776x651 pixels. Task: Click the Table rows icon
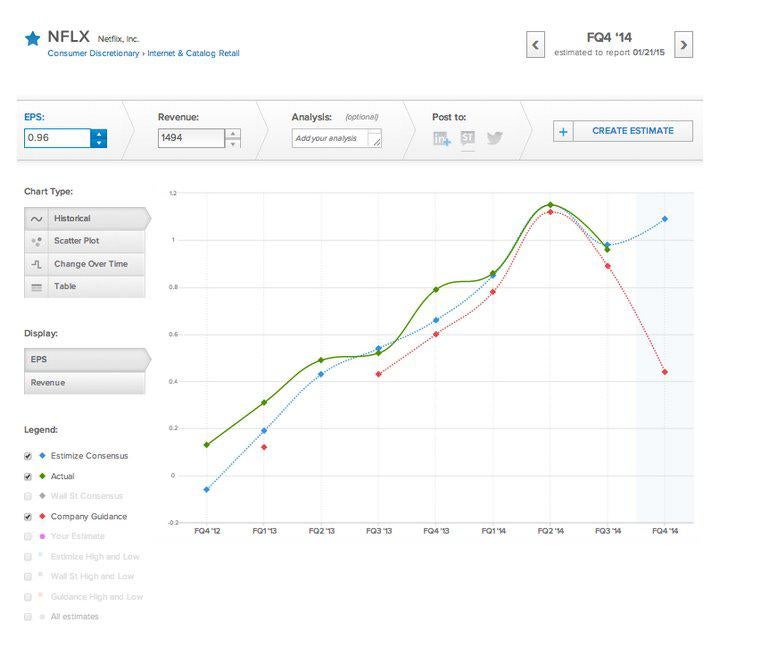click(36, 287)
